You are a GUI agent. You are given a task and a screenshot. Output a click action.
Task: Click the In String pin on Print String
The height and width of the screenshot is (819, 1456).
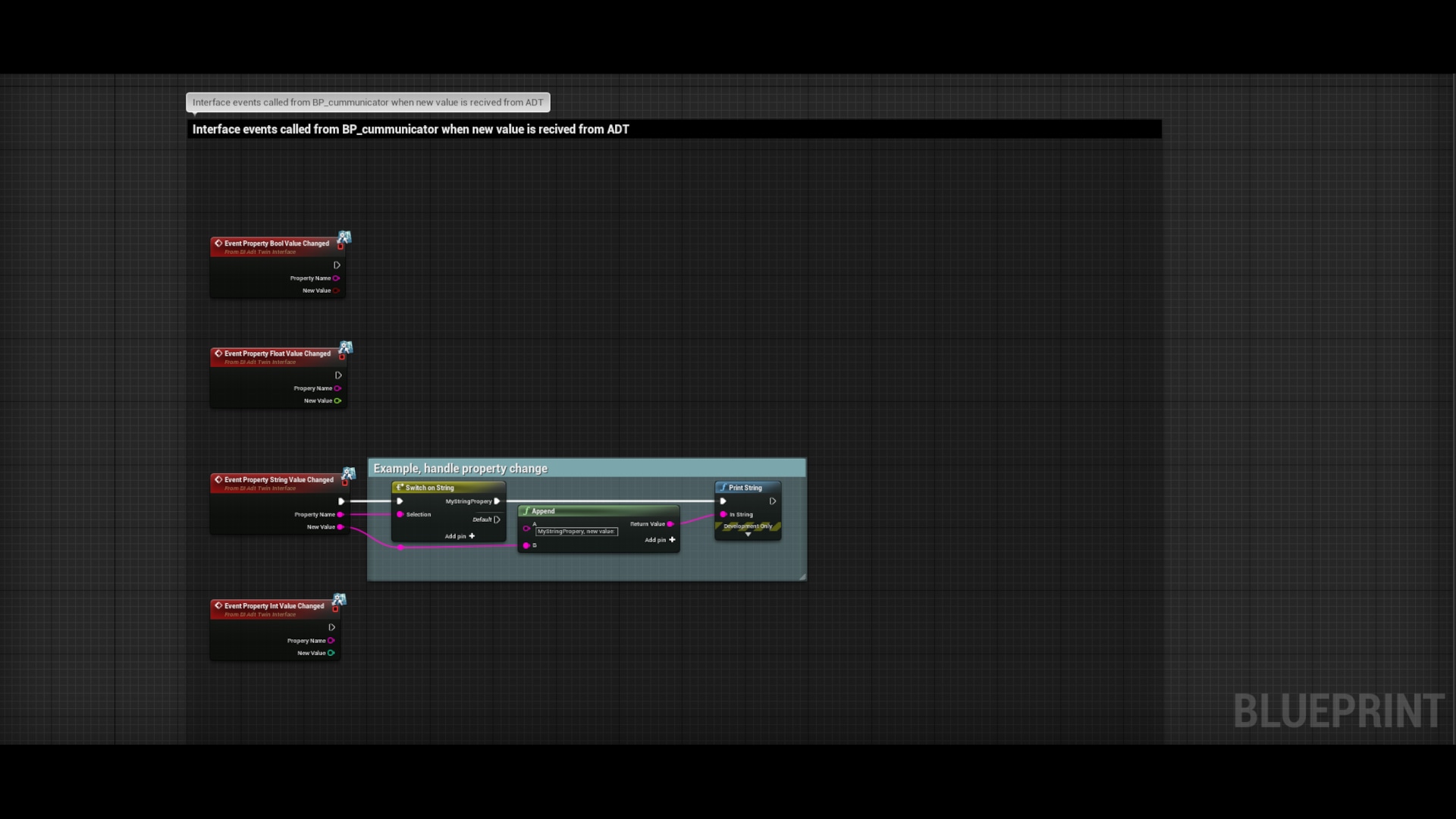[x=723, y=514]
